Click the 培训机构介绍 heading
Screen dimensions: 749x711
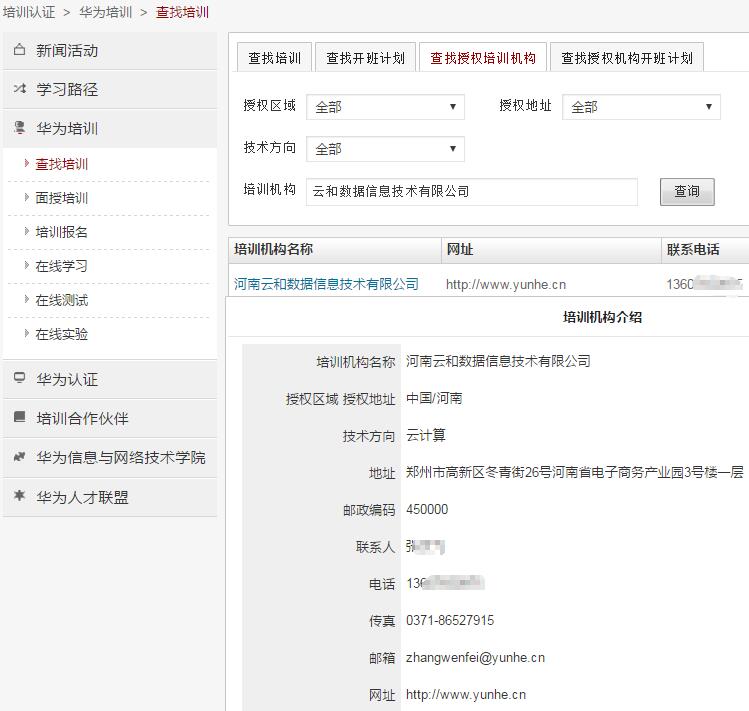(602, 317)
